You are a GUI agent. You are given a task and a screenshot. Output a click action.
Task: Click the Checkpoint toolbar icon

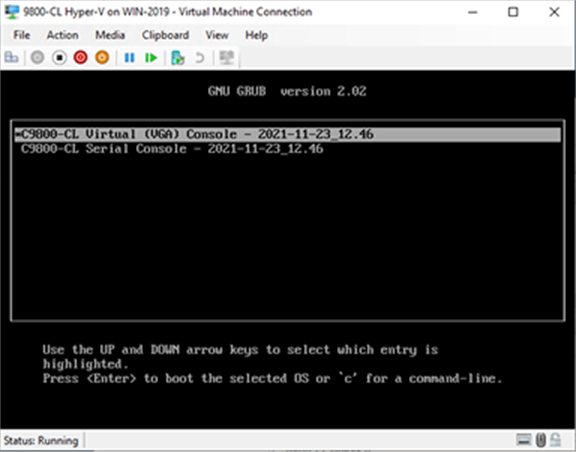point(178,58)
